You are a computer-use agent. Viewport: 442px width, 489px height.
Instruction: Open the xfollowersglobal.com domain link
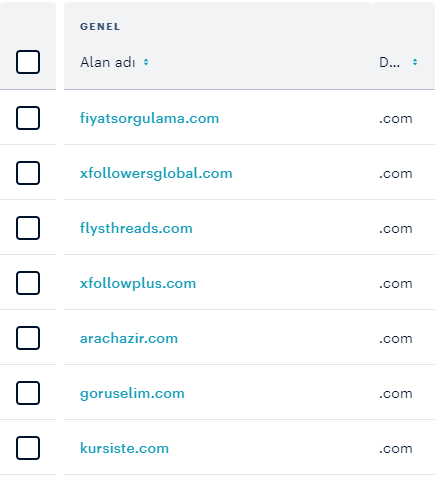click(x=156, y=174)
